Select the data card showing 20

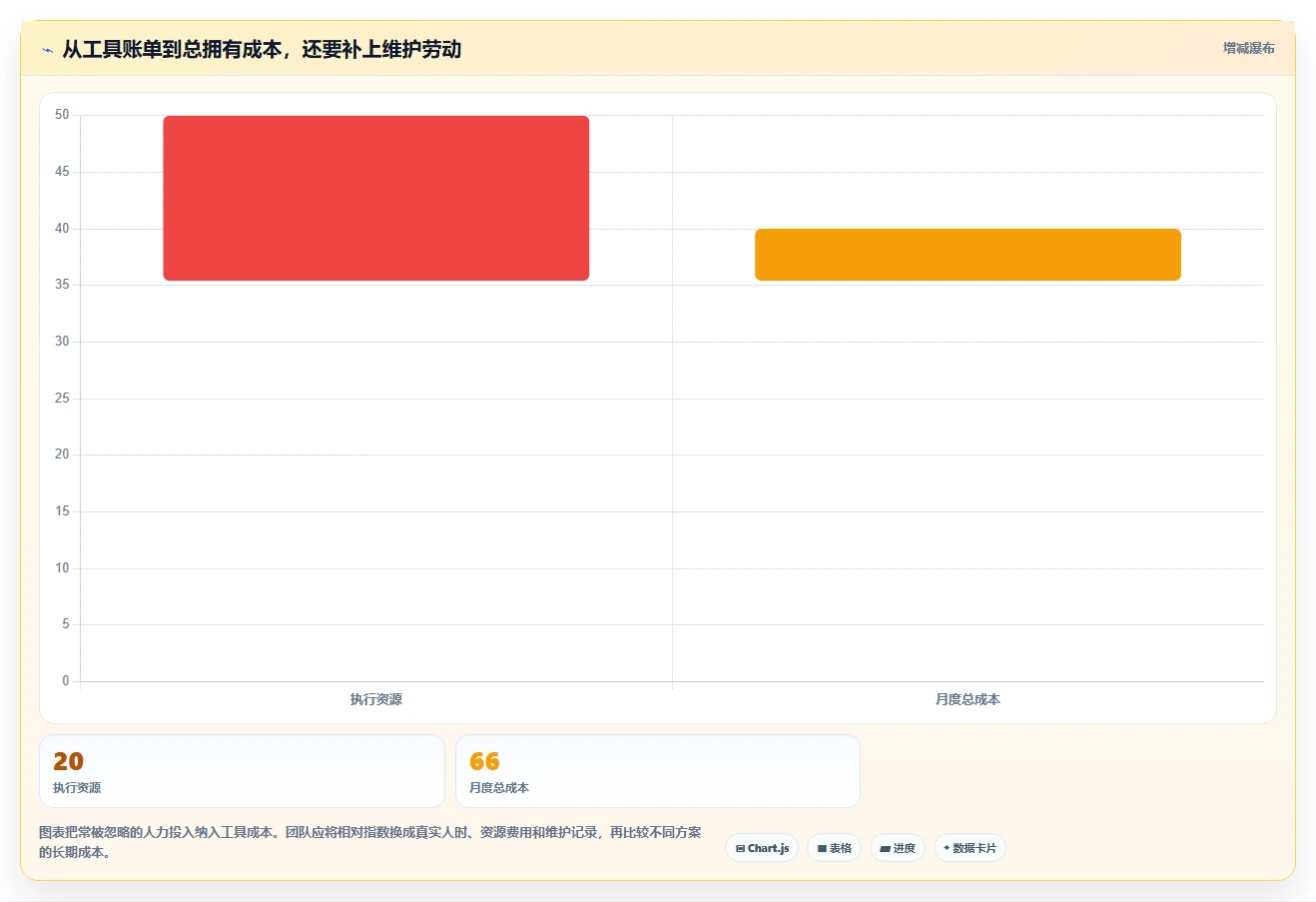pos(242,771)
